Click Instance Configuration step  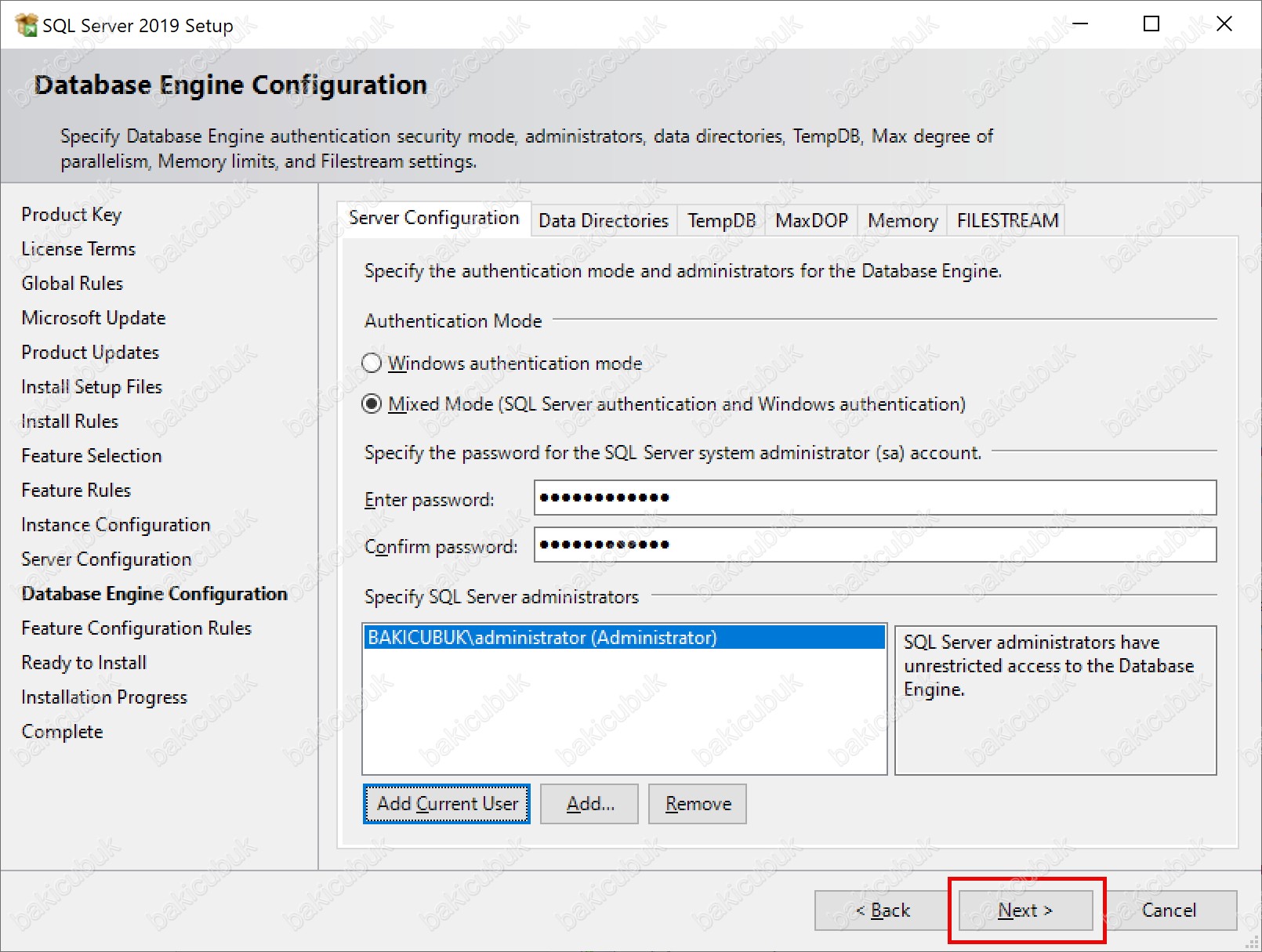(116, 525)
